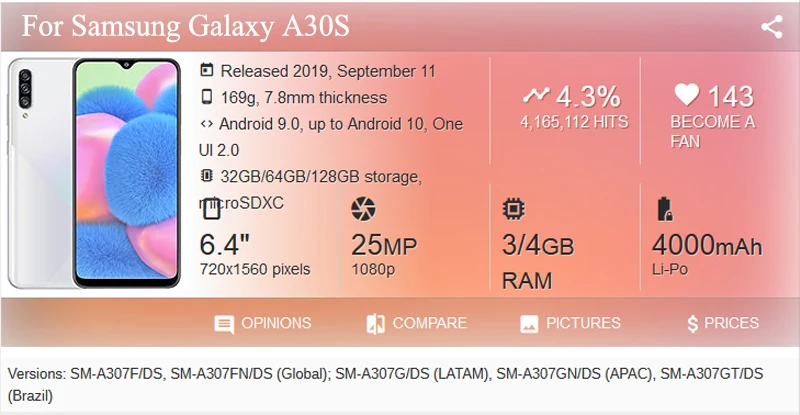This screenshot has height=415, width=800.
Task: Click the battery icon above 4000mAh
Action: (665, 209)
